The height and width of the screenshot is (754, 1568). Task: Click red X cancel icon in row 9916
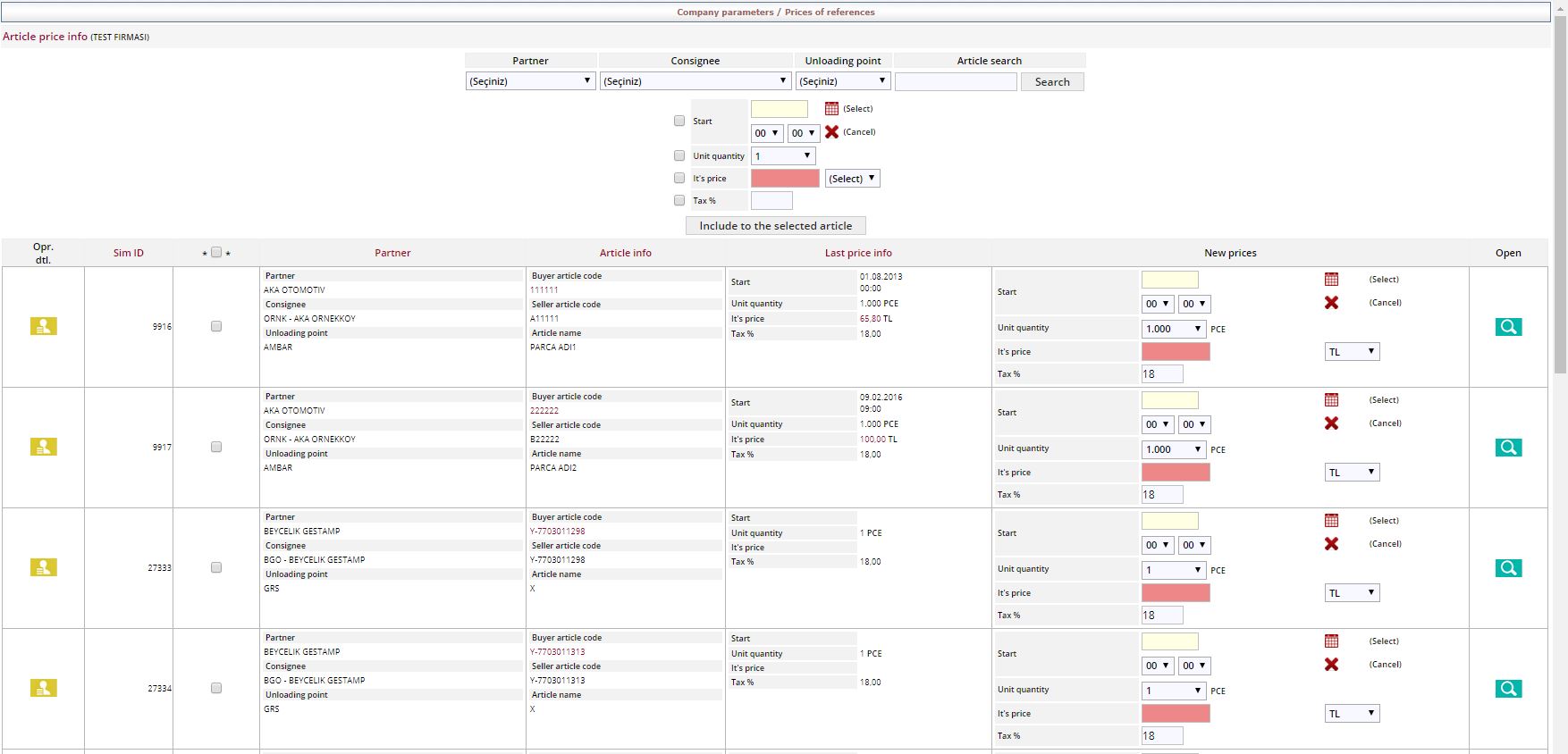tap(1331, 303)
